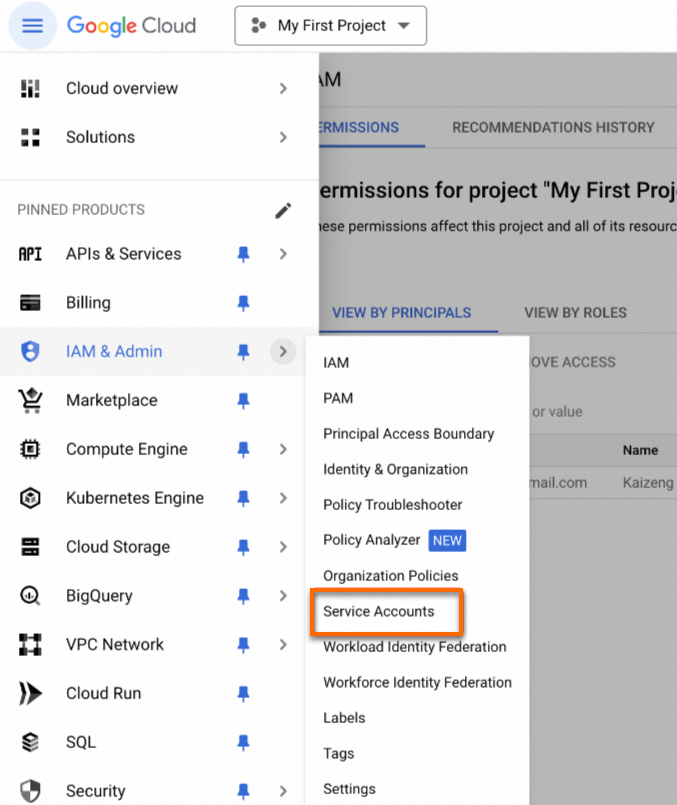
Task: Click the Compute Engine chip icon
Action: pos(30,449)
